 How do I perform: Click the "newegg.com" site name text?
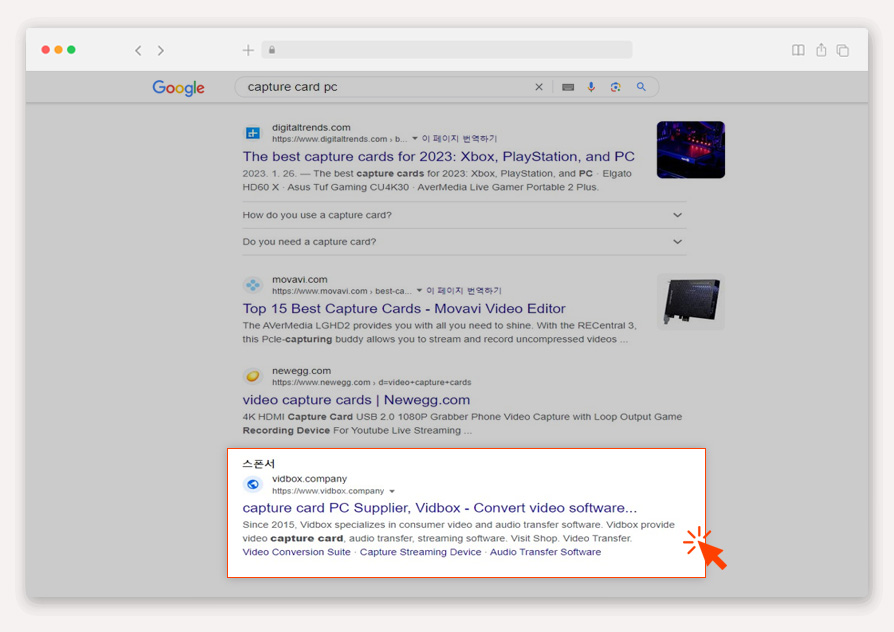pyautogui.click(x=301, y=371)
